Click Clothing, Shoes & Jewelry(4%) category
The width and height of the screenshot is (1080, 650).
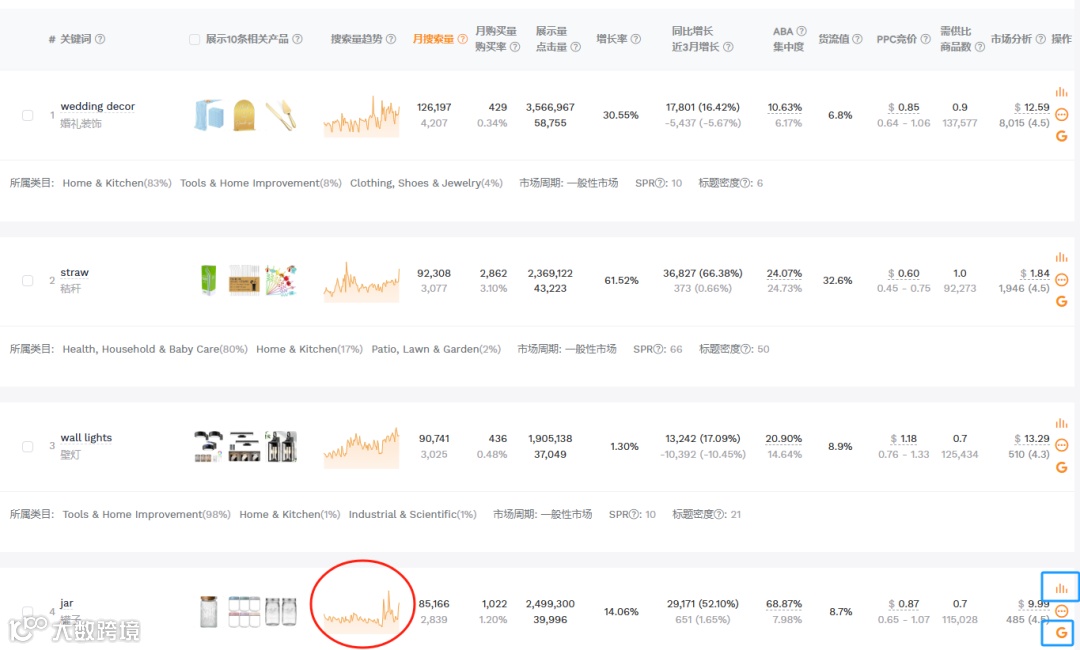coord(426,183)
